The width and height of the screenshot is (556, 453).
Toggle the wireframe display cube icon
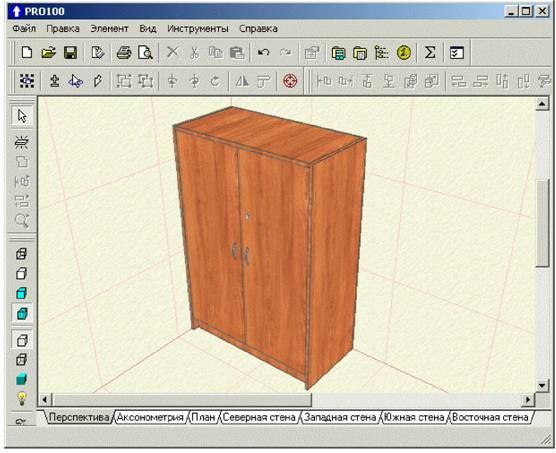point(22,254)
